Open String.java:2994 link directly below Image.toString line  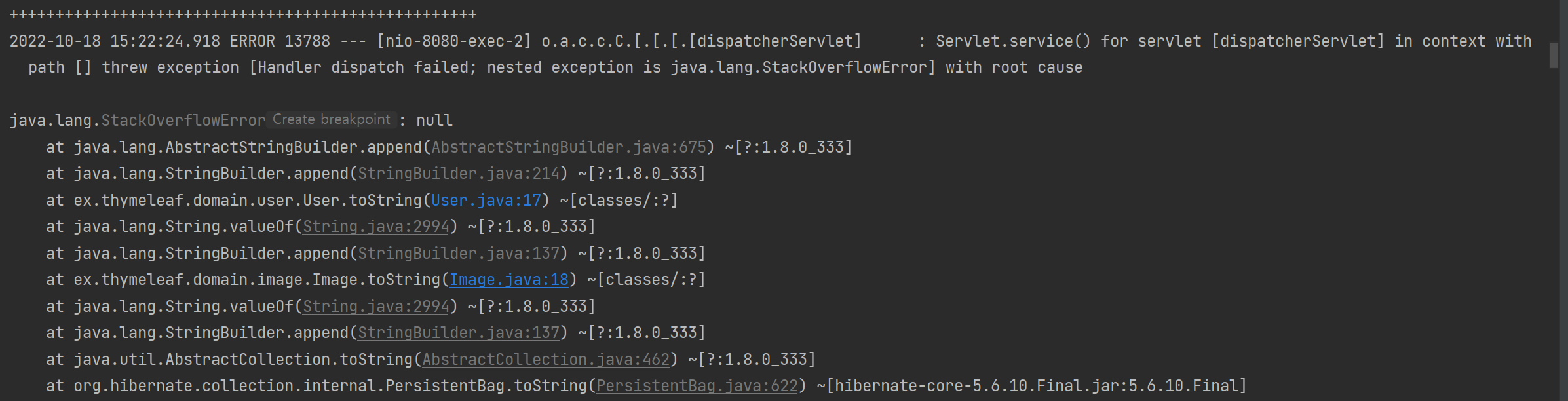(376, 307)
